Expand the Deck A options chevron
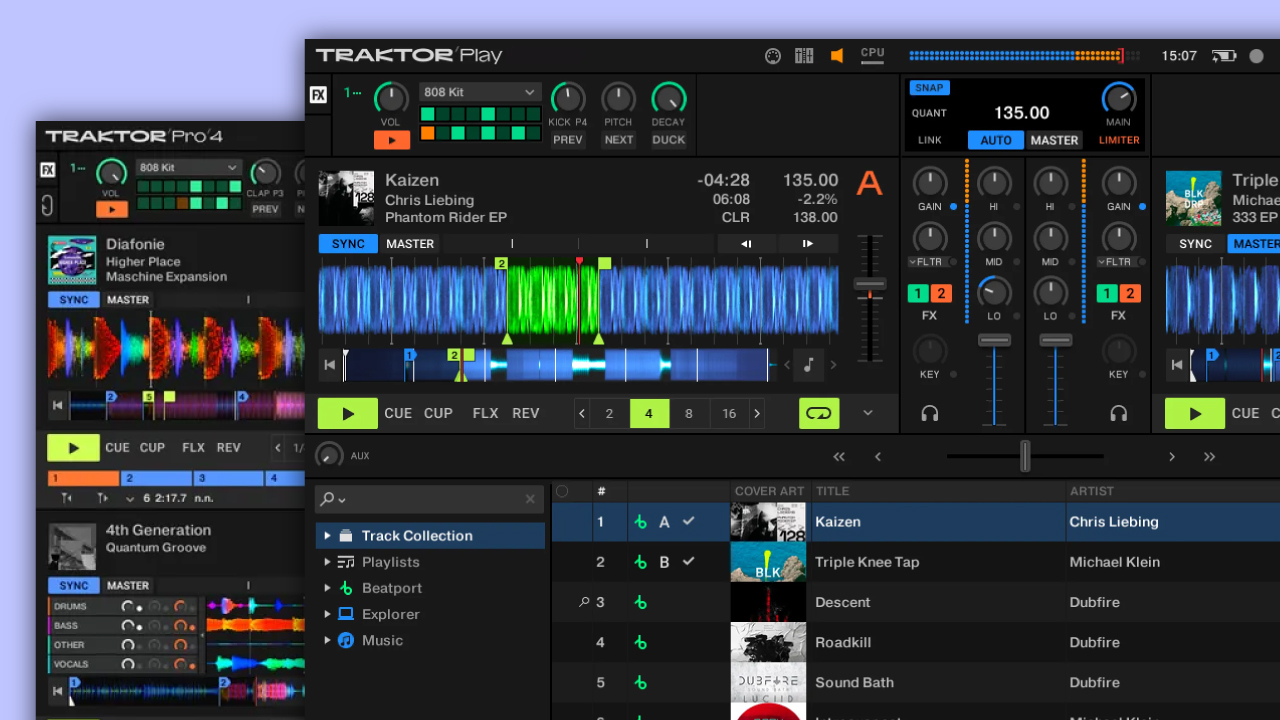 click(x=867, y=413)
